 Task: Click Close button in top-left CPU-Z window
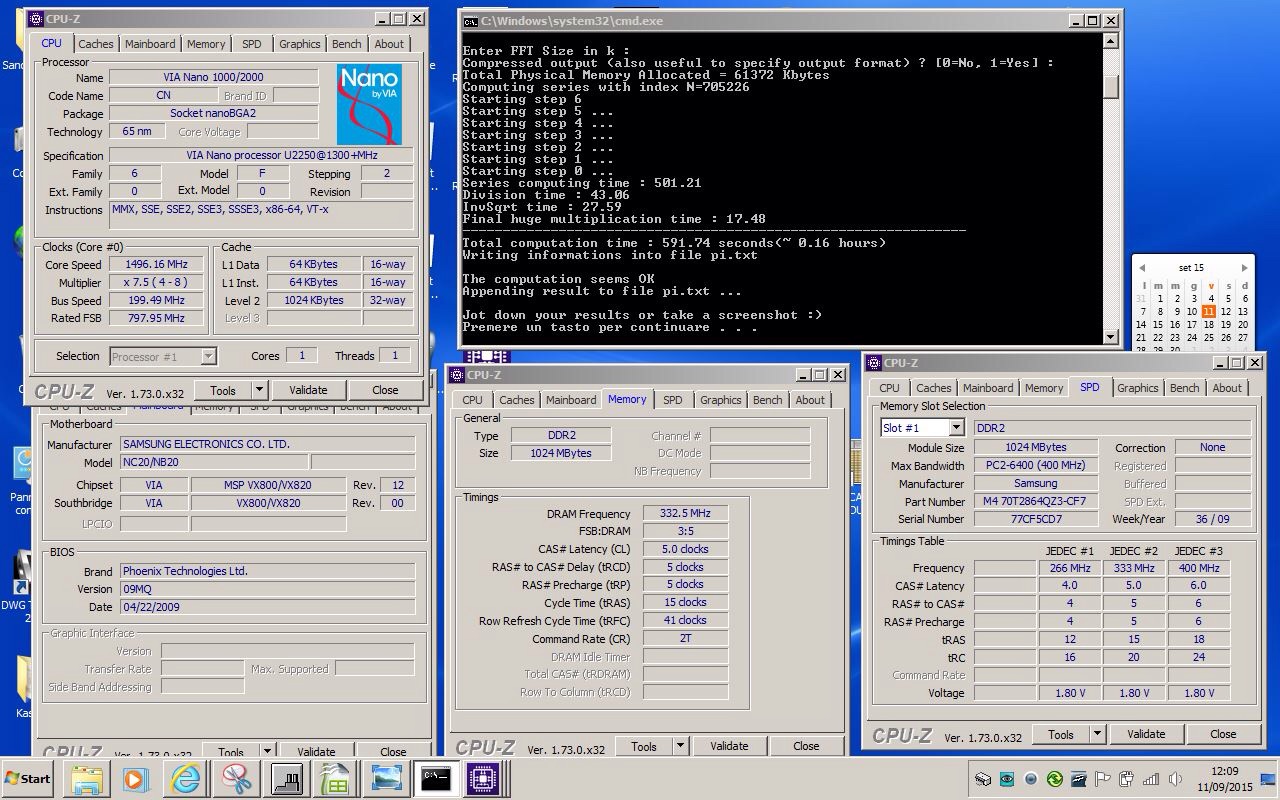point(385,390)
